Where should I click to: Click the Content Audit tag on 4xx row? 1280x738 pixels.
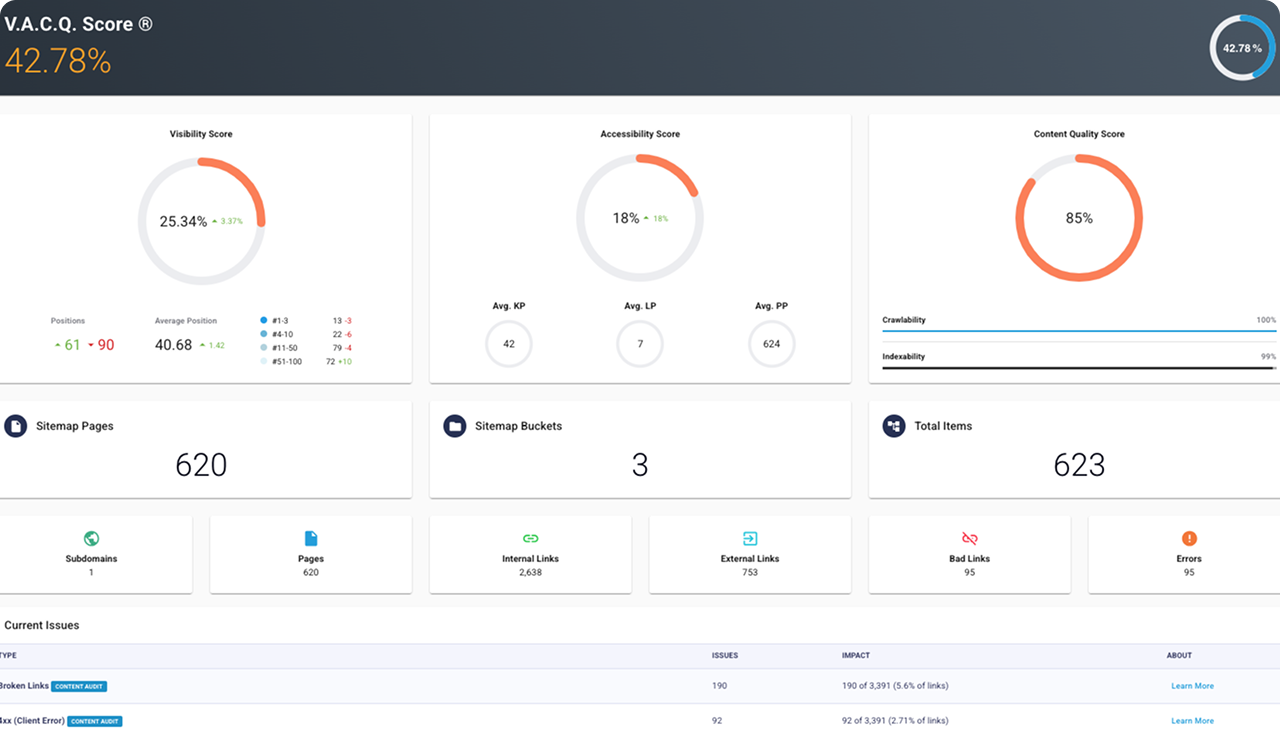click(x=96, y=721)
